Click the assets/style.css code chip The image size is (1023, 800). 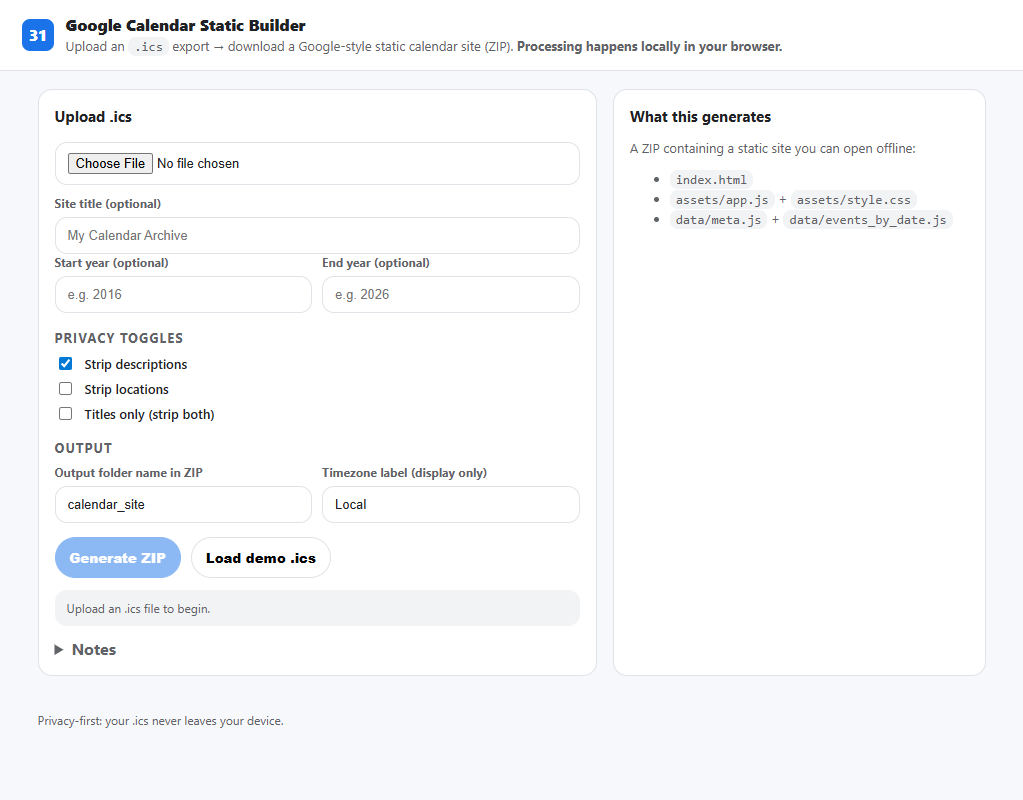tap(852, 199)
